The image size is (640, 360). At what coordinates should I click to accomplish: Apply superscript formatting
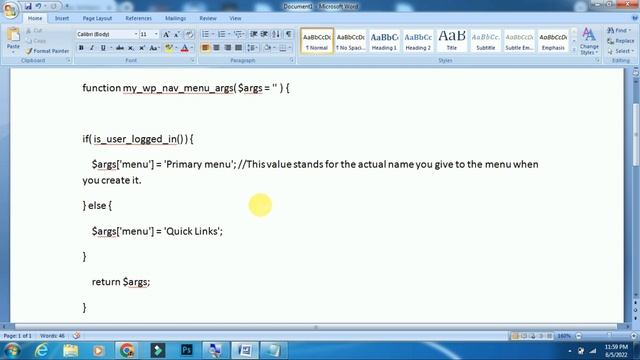click(x=142, y=48)
